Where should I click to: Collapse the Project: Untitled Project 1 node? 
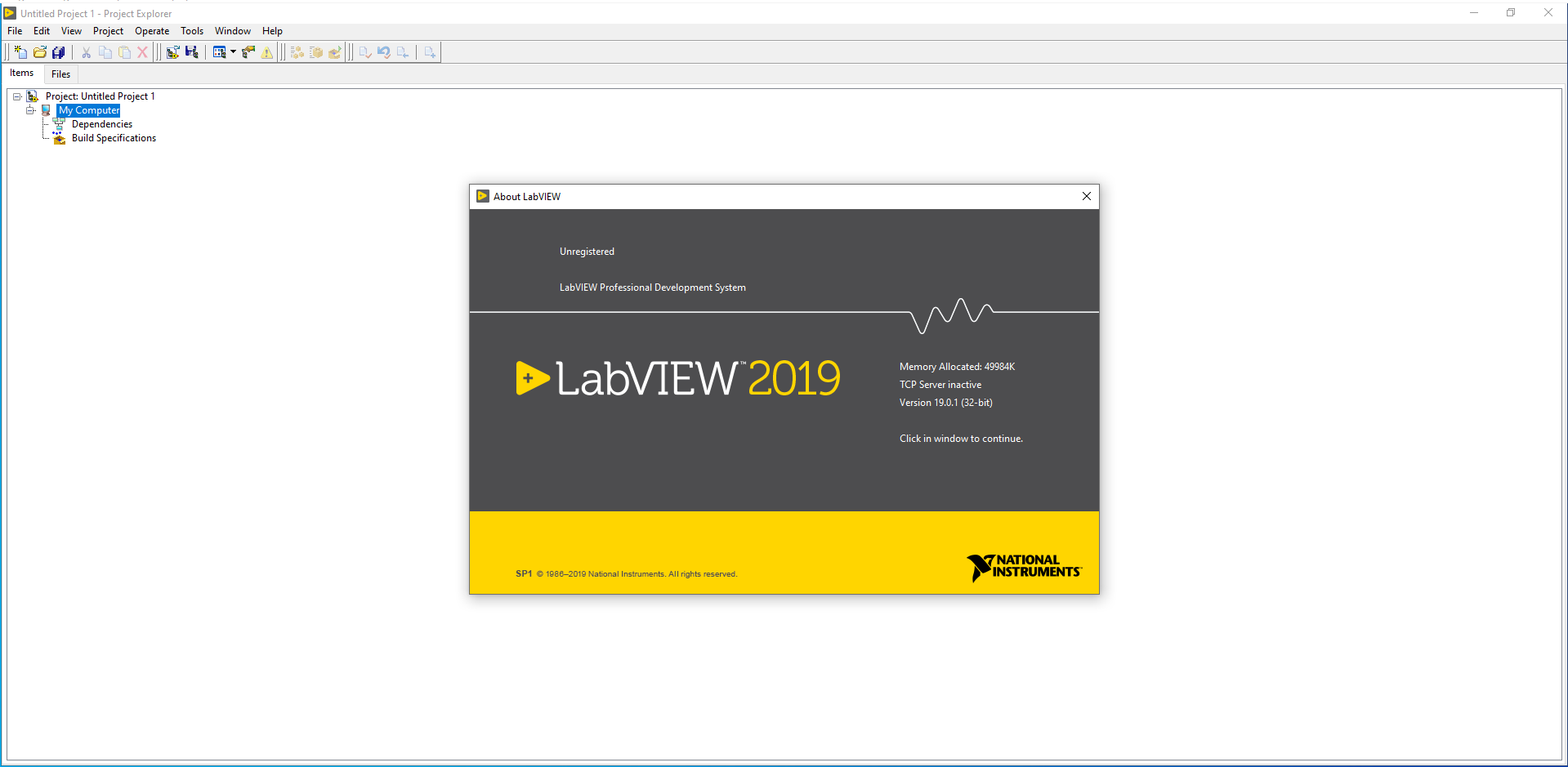(x=16, y=96)
